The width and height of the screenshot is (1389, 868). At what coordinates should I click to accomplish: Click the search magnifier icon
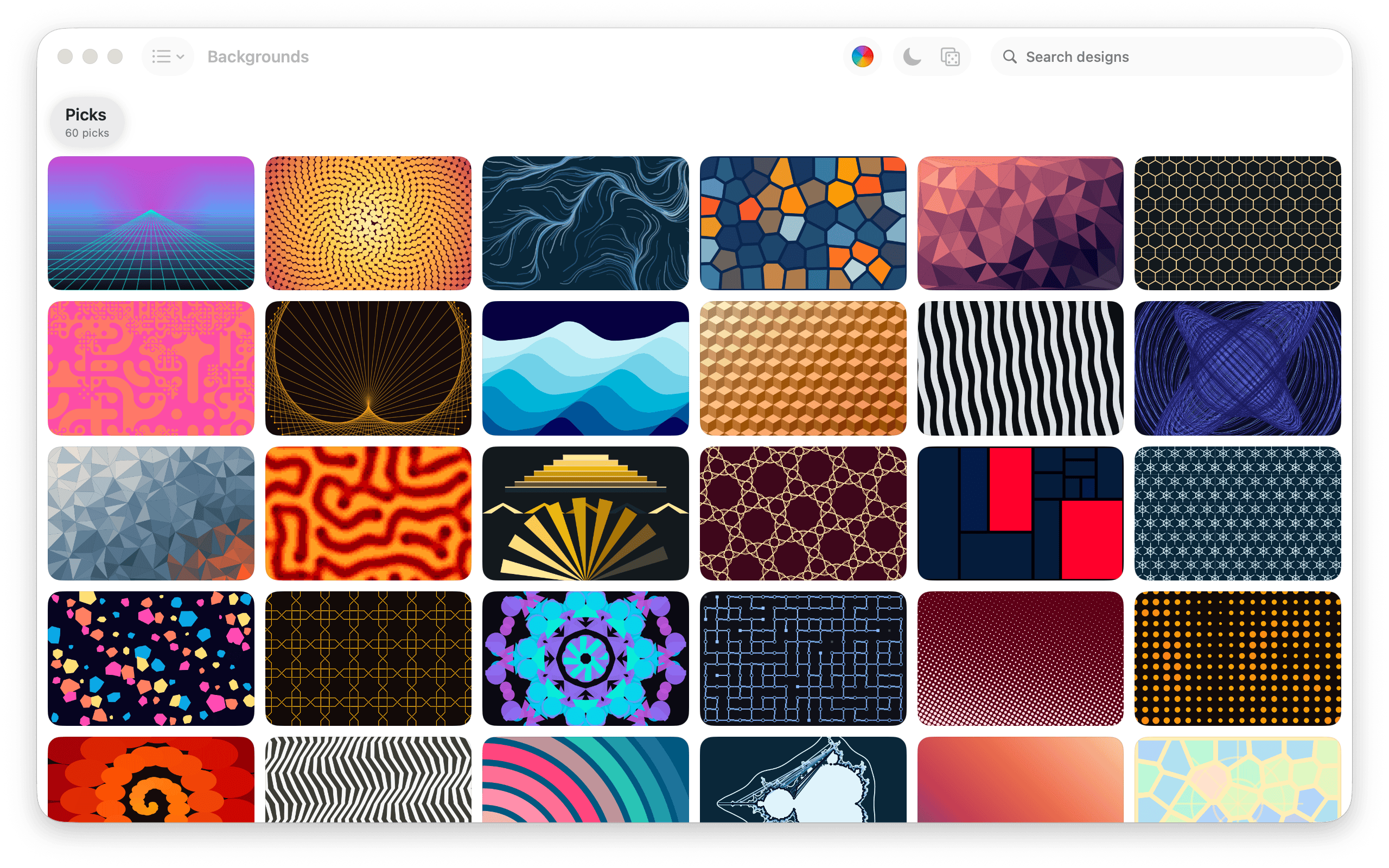1010,56
